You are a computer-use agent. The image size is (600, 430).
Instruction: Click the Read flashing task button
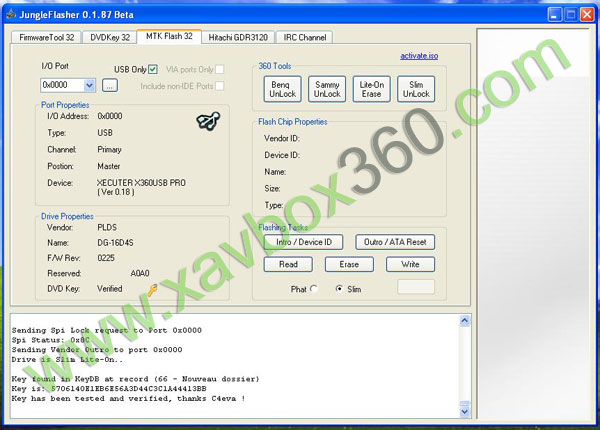coord(288,264)
